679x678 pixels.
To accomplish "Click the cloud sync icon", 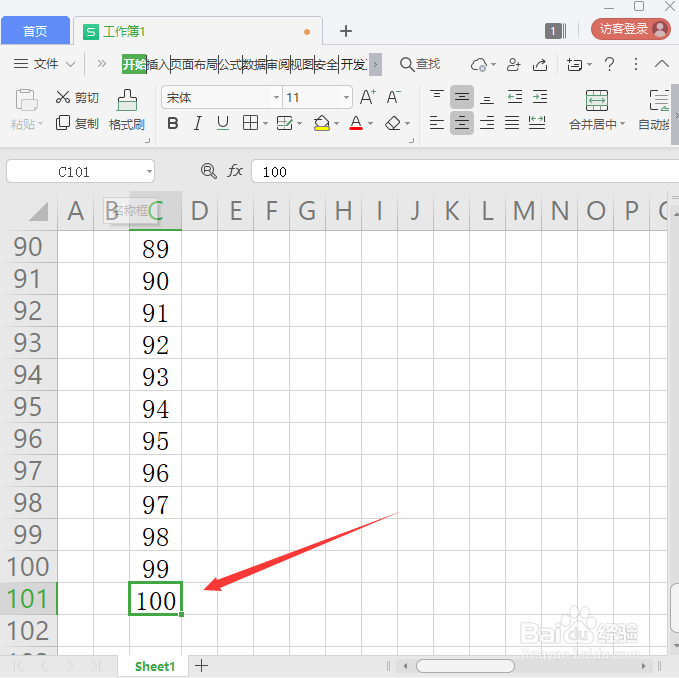I will pyautogui.click(x=479, y=65).
